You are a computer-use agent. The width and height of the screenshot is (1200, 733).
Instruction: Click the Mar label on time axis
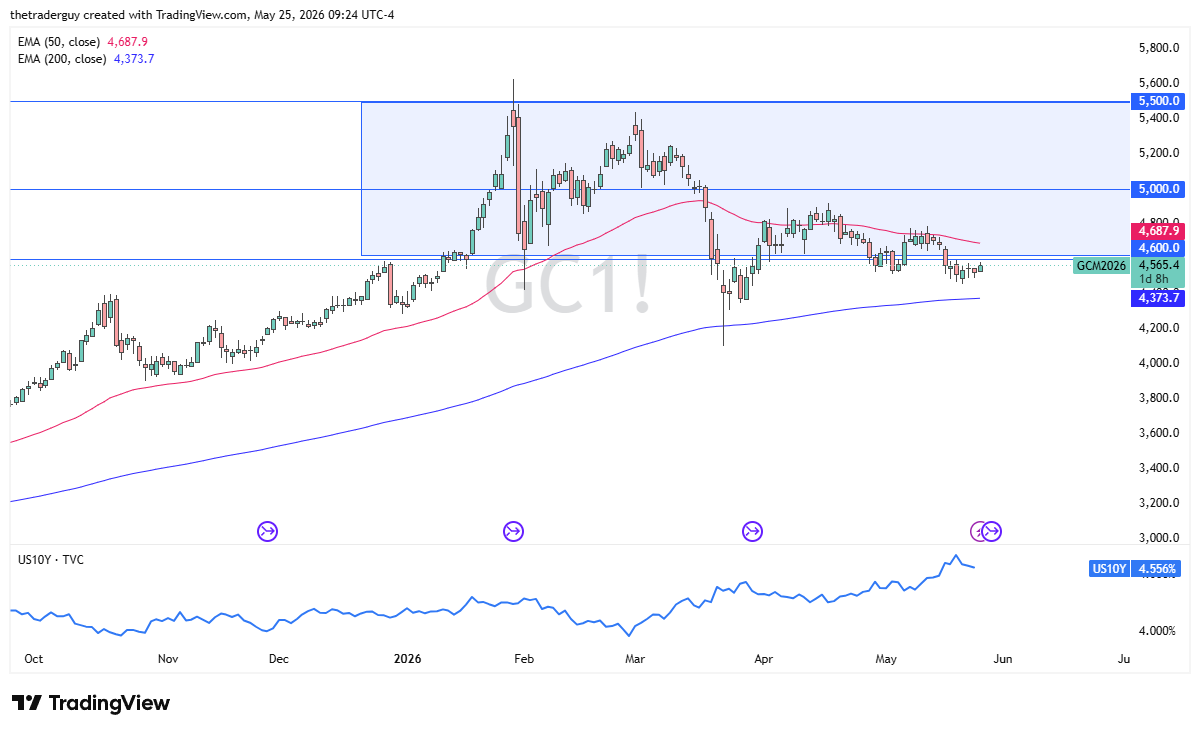point(634,659)
